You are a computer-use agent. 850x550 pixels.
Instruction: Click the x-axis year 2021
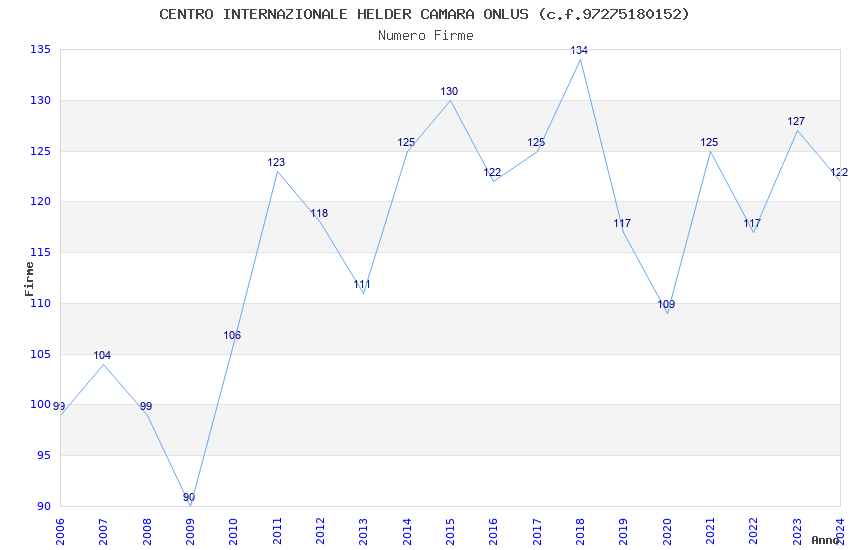click(710, 532)
